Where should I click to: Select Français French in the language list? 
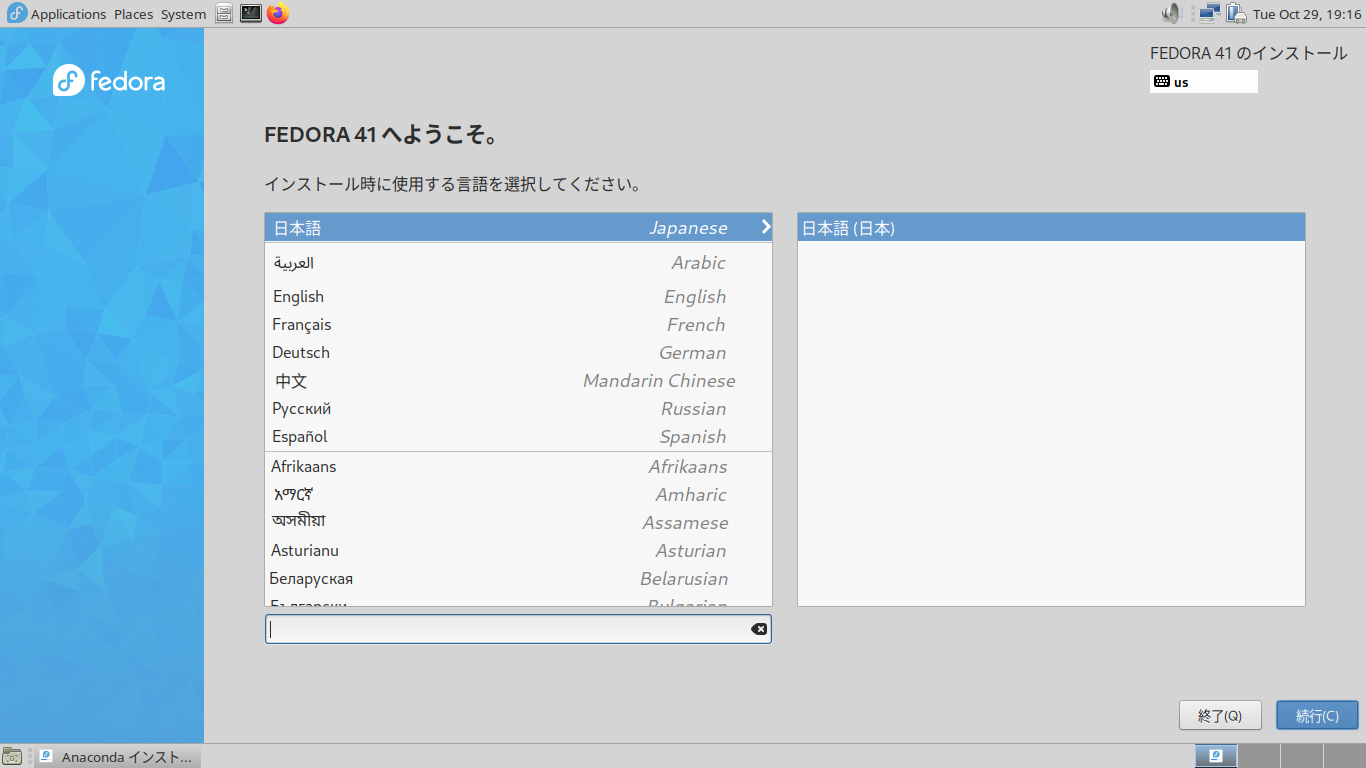click(x=518, y=325)
